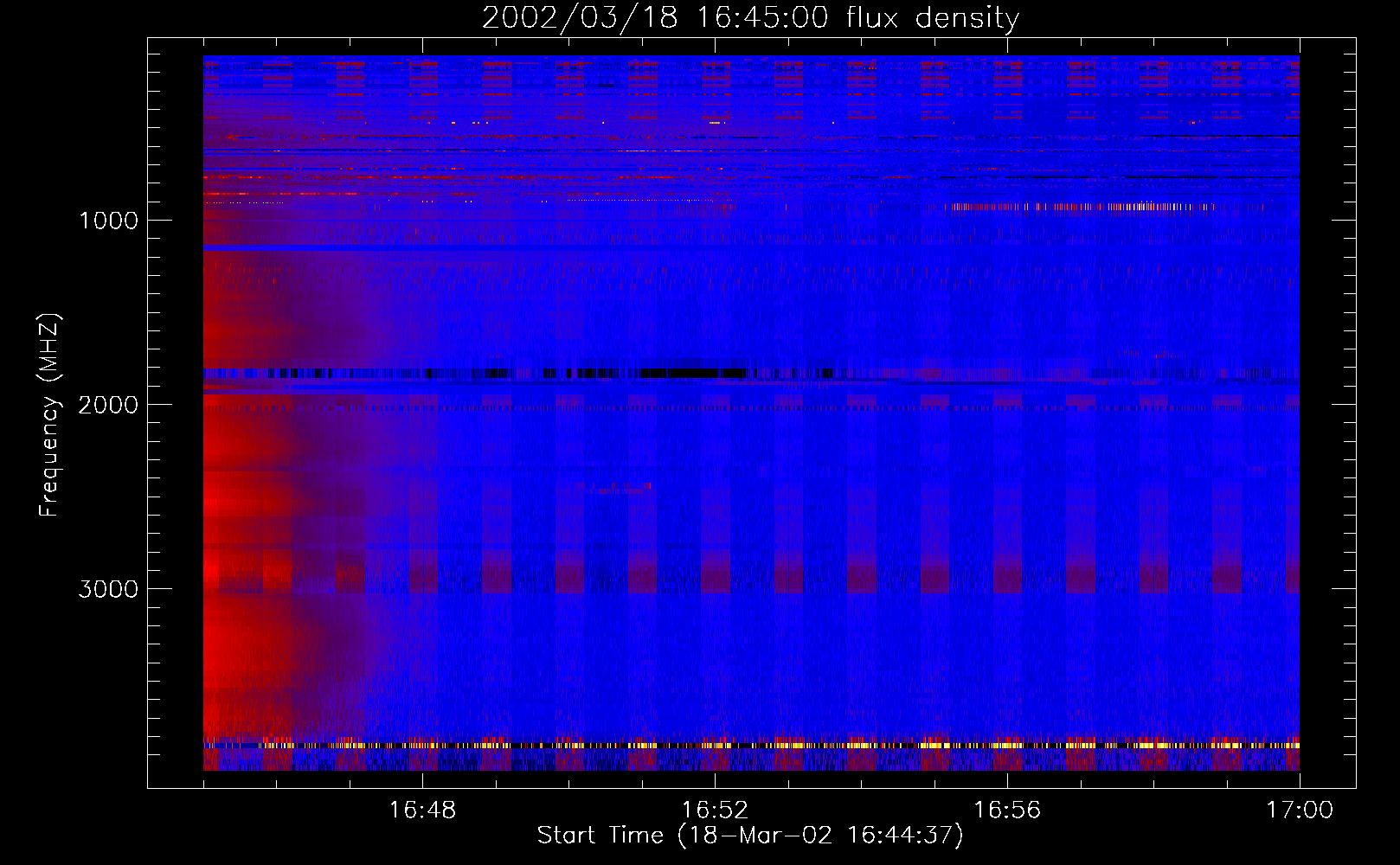Click the 'Frequency (MHZ)' axis label
This screenshot has width=1400, height=865.
click(x=49, y=415)
